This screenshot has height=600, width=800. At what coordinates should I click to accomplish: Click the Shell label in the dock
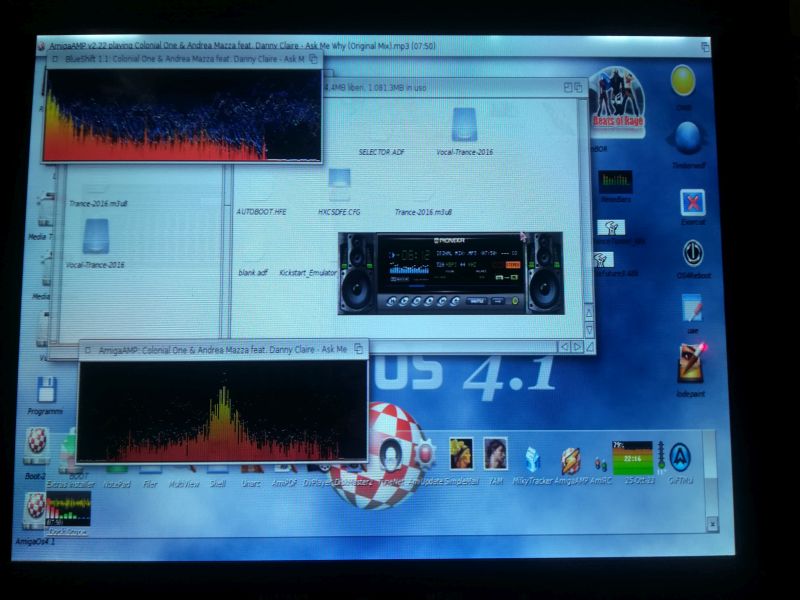point(218,484)
